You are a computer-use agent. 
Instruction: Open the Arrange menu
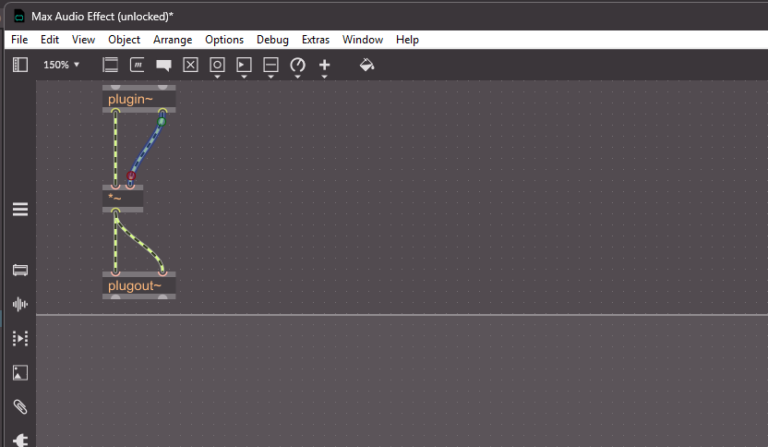point(172,40)
